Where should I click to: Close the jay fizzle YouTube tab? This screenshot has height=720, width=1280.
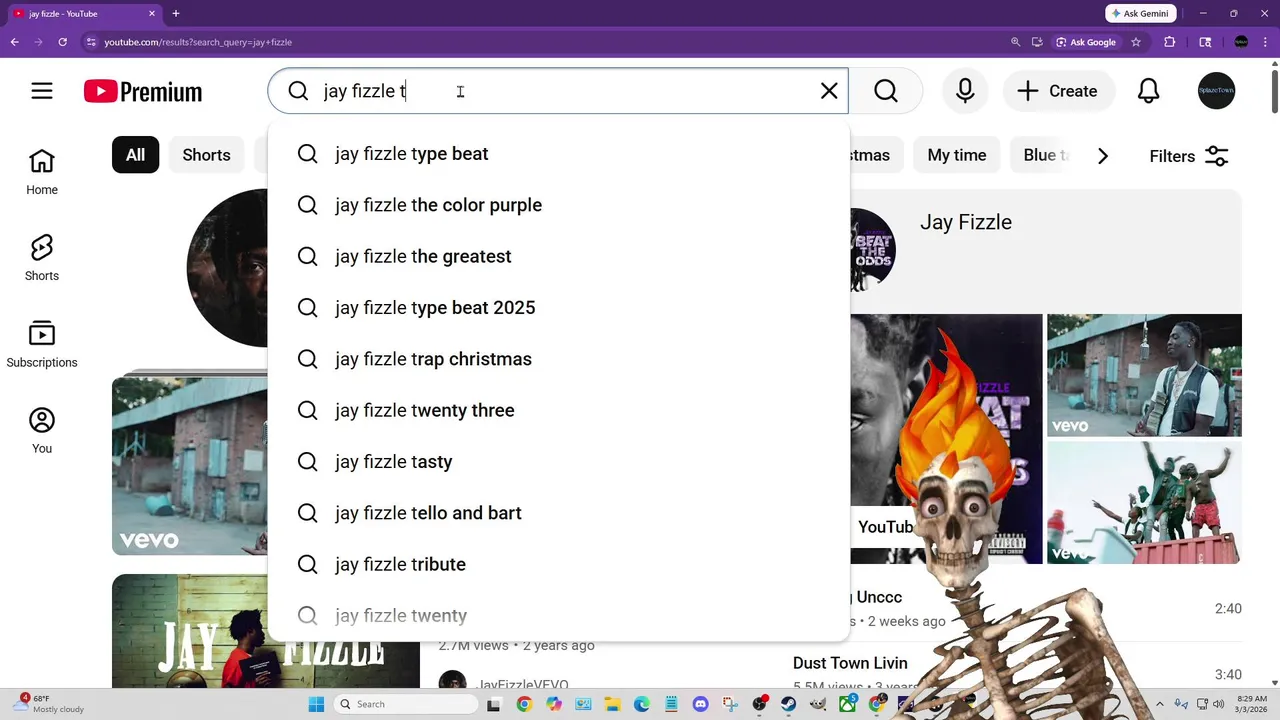(152, 13)
